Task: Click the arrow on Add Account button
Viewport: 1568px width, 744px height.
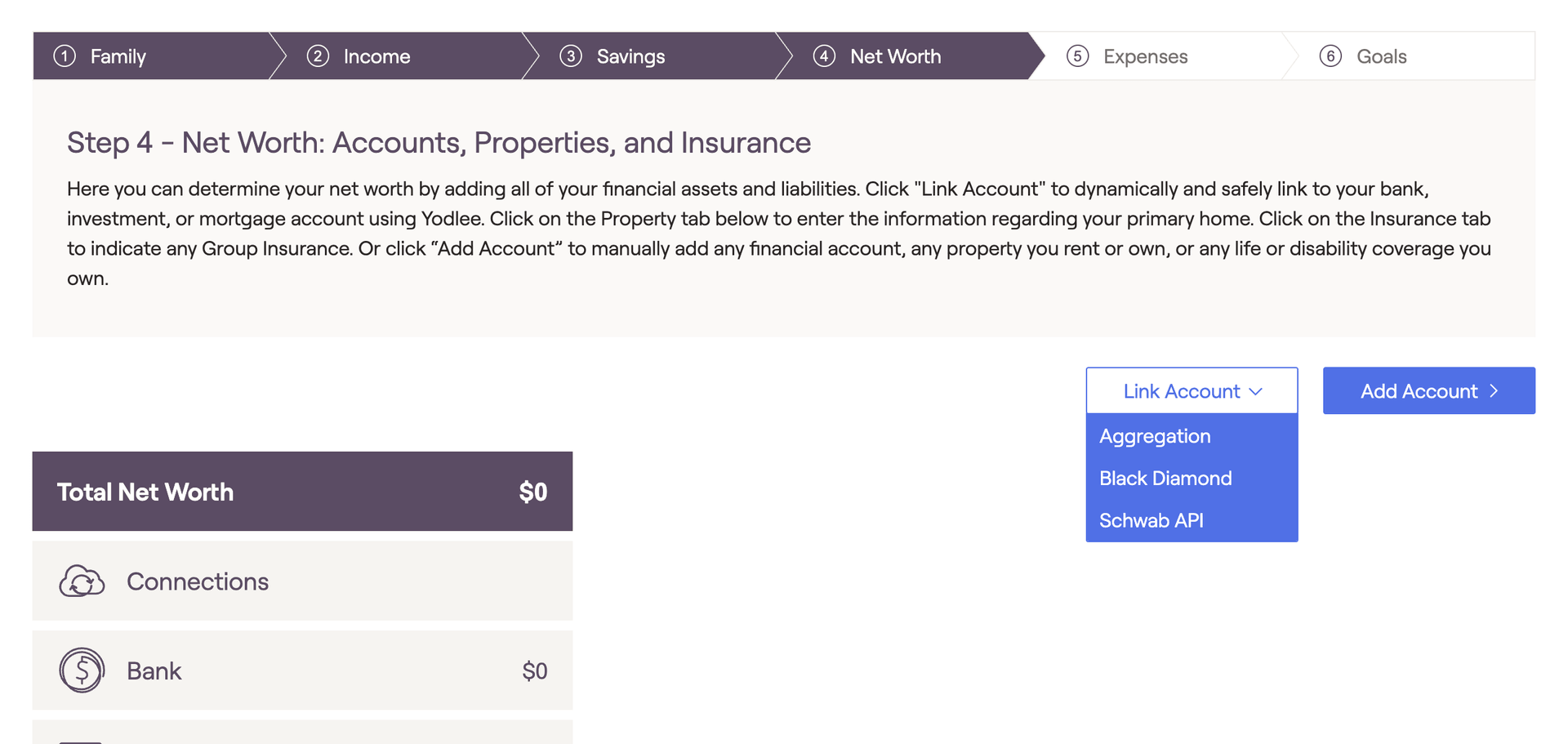Action: [1494, 391]
